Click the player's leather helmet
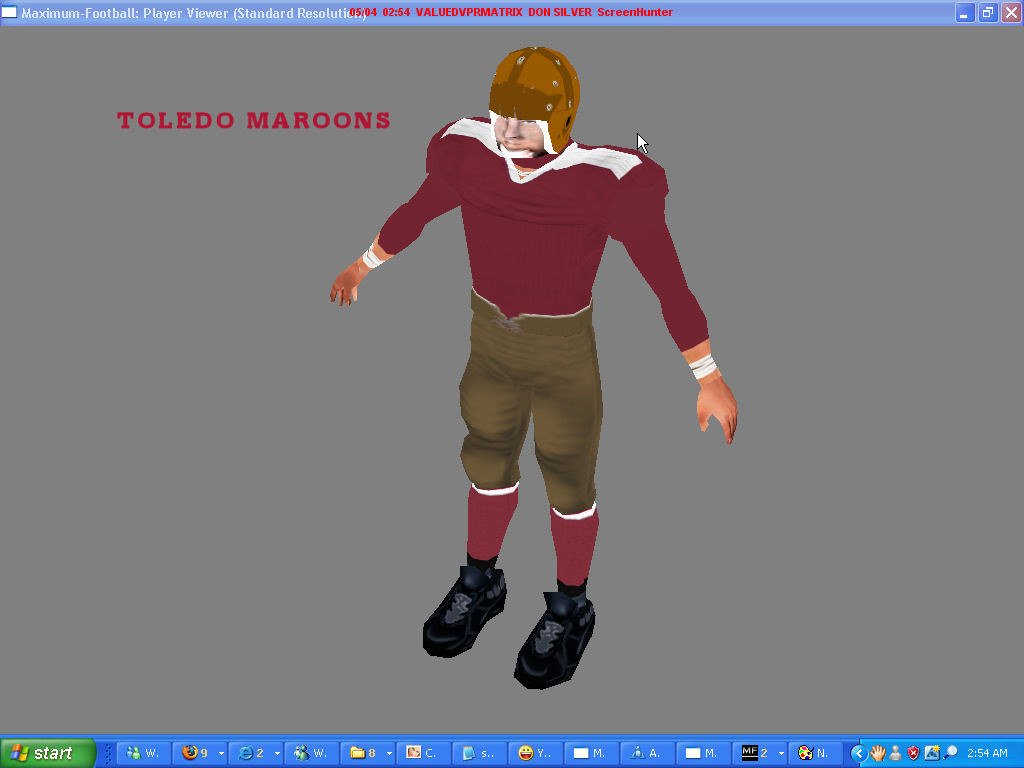The image size is (1024, 768). 535,91
